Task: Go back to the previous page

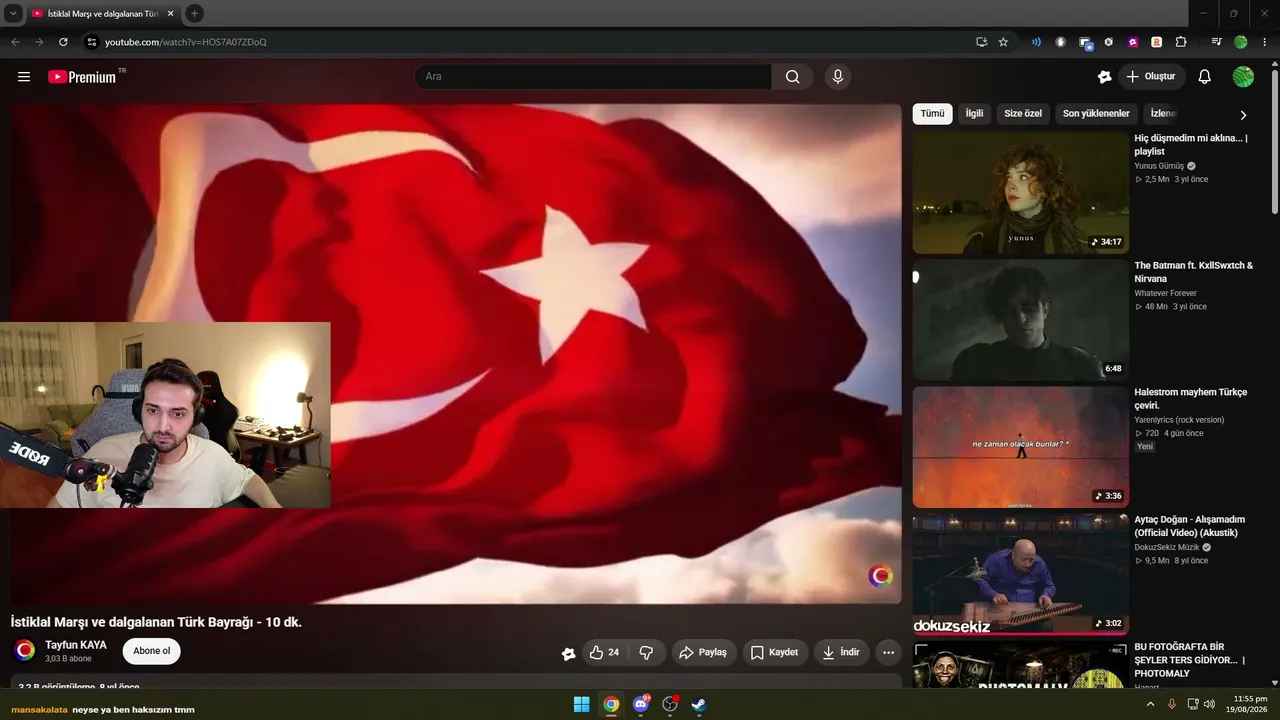Action: click(15, 42)
